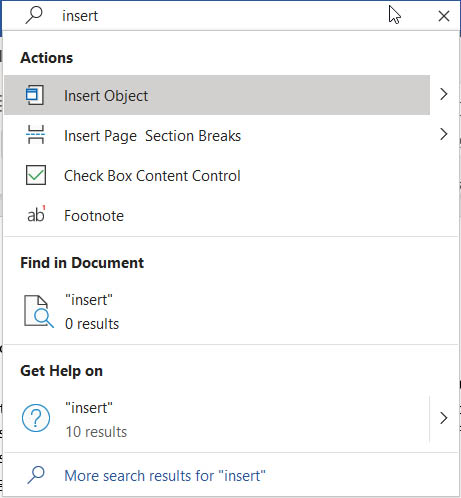The height and width of the screenshot is (498, 461).
Task: Click the magnifier icon beside More search results
Action: pos(36,475)
